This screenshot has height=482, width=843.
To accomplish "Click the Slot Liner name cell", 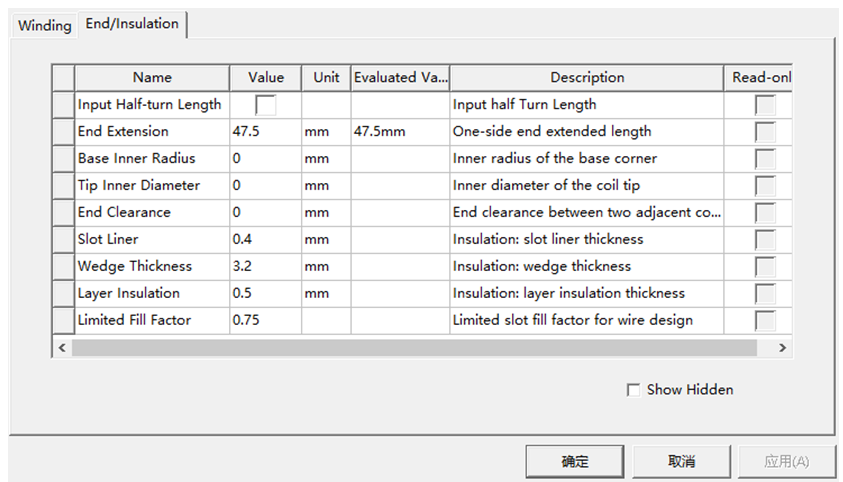I will coord(152,239).
